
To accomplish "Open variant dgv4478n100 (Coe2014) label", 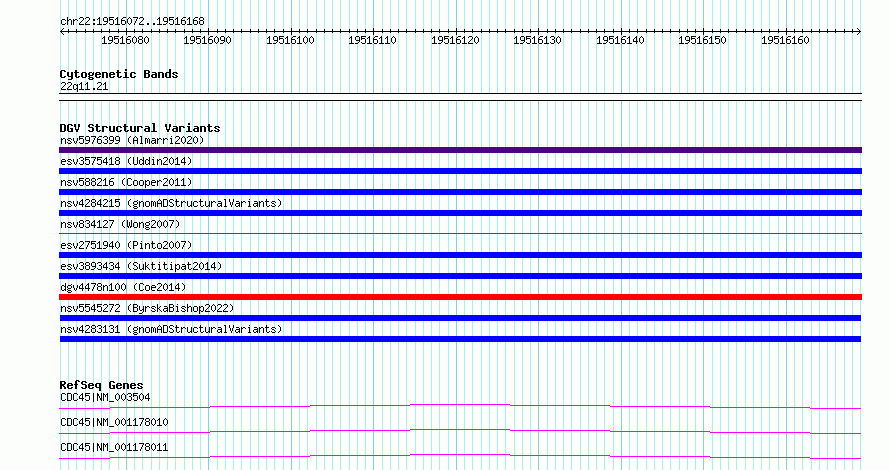I will (x=123, y=287).
